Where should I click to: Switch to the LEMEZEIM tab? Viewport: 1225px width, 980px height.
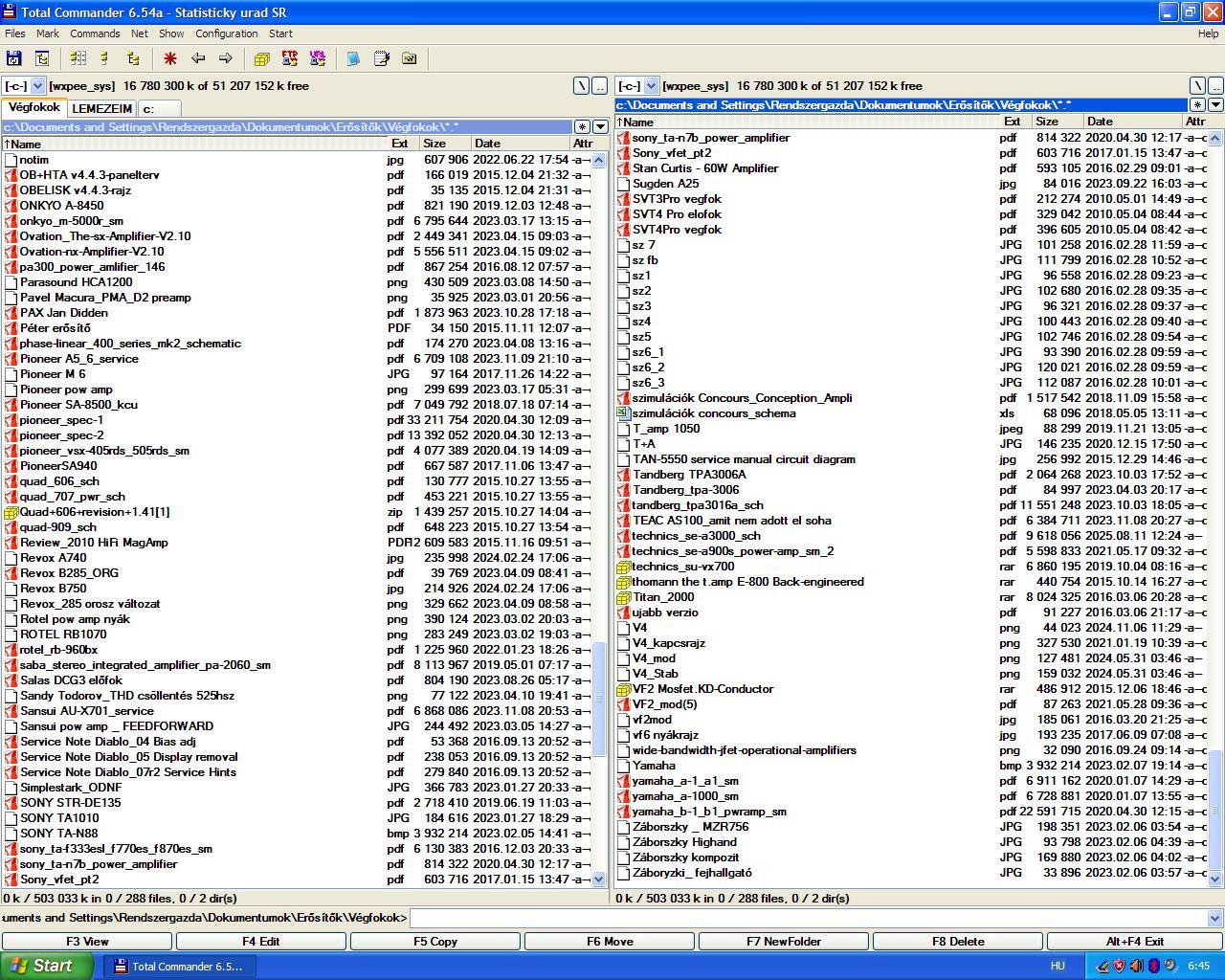102,108
